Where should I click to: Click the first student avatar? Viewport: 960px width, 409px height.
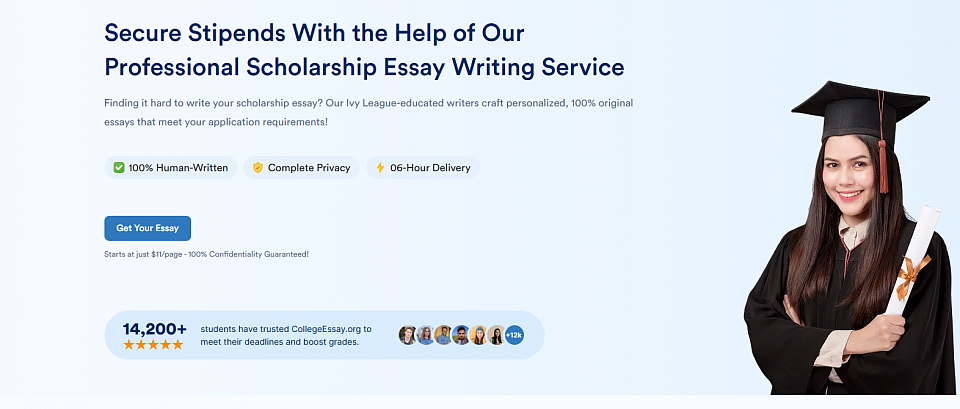407,335
